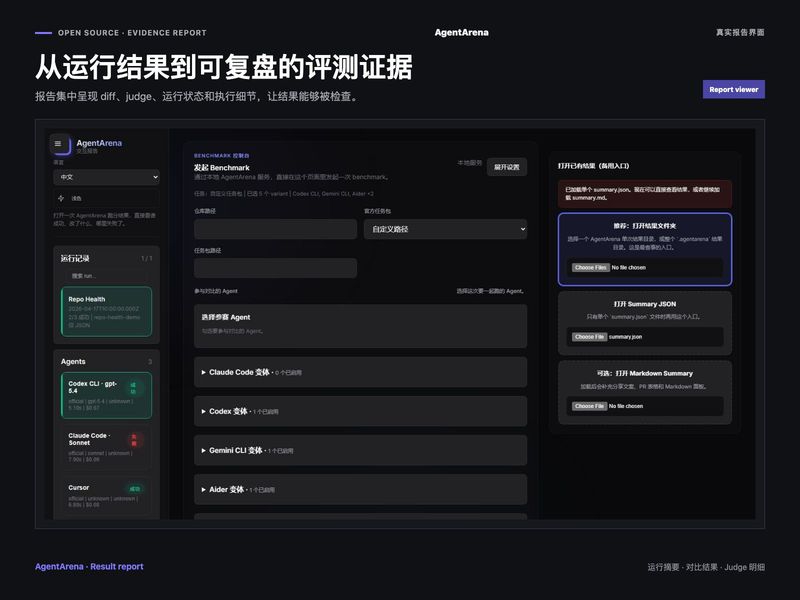Click the red failed badge on Claude Code
The height and width of the screenshot is (600, 800).
(134, 440)
